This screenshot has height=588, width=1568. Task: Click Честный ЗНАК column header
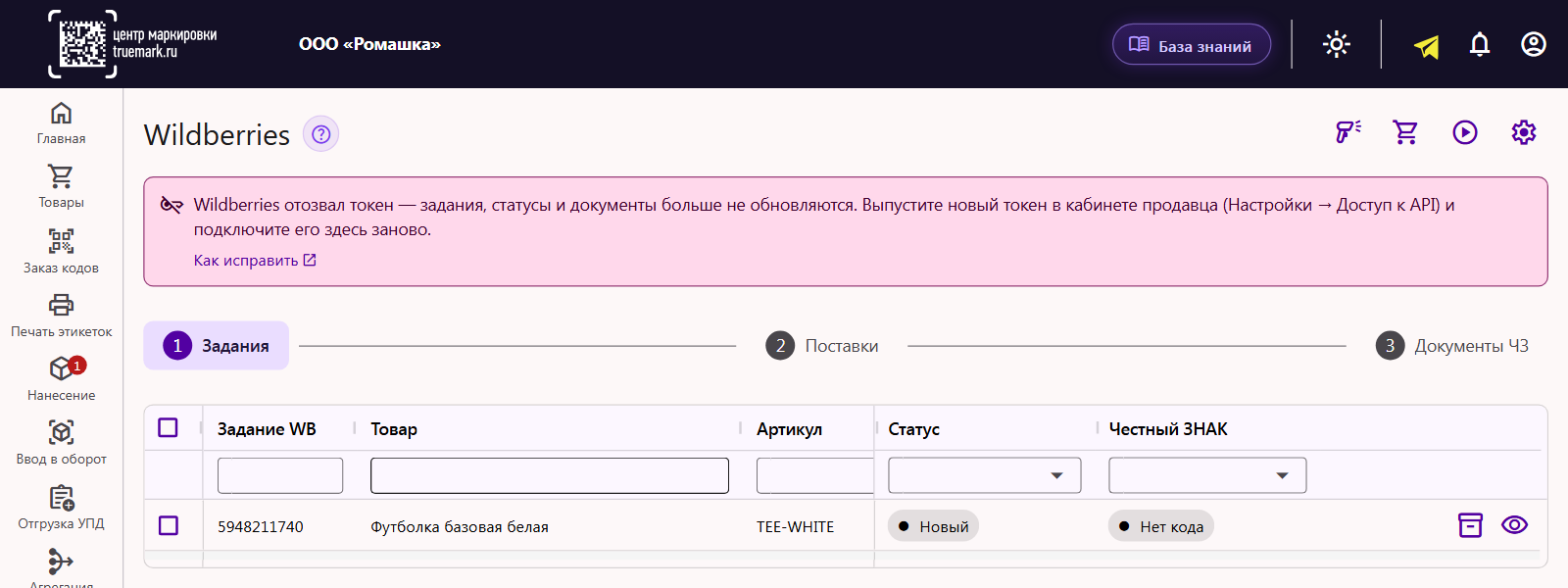[1168, 429]
